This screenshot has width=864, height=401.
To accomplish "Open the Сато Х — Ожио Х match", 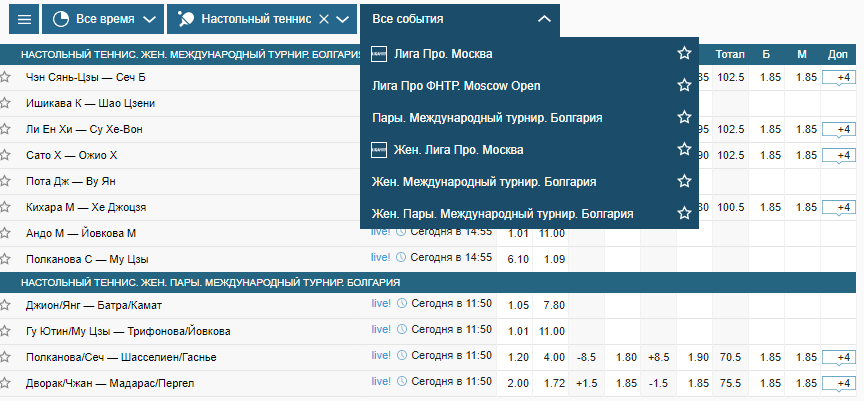I will (x=72, y=155).
